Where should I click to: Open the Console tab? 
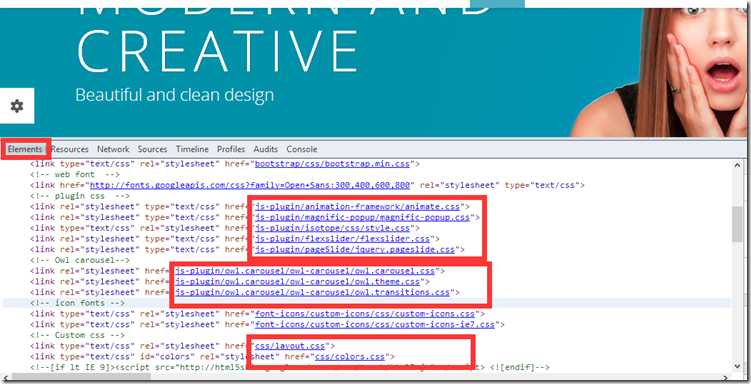tap(302, 149)
